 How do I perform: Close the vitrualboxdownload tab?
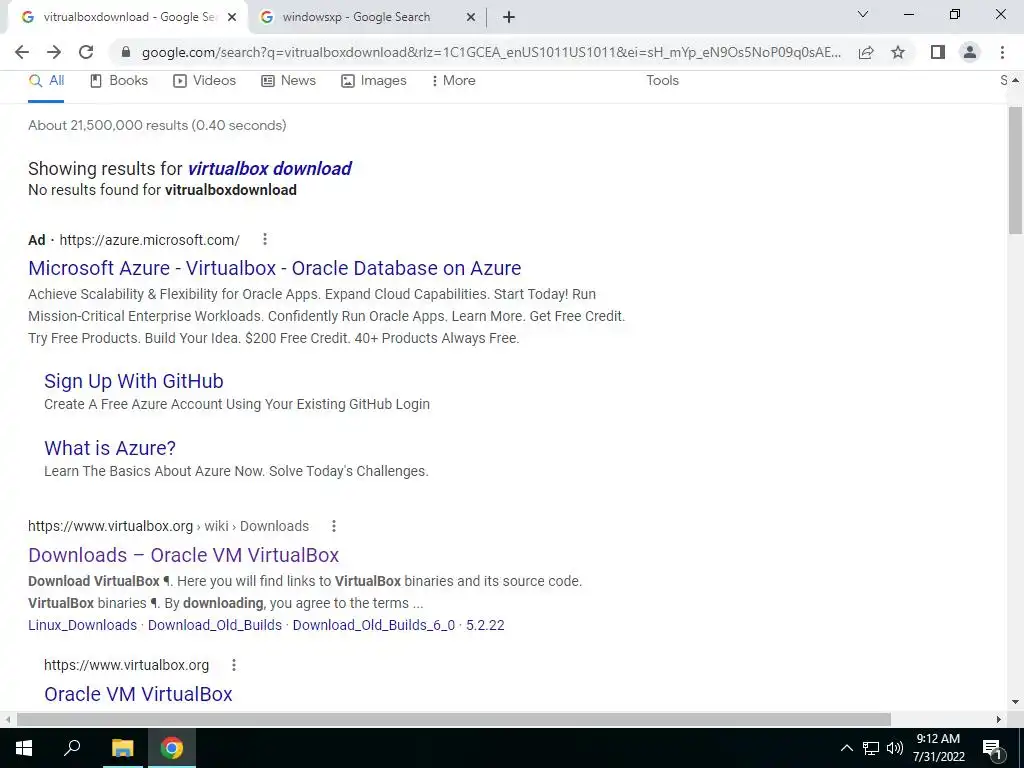point(232,18)
